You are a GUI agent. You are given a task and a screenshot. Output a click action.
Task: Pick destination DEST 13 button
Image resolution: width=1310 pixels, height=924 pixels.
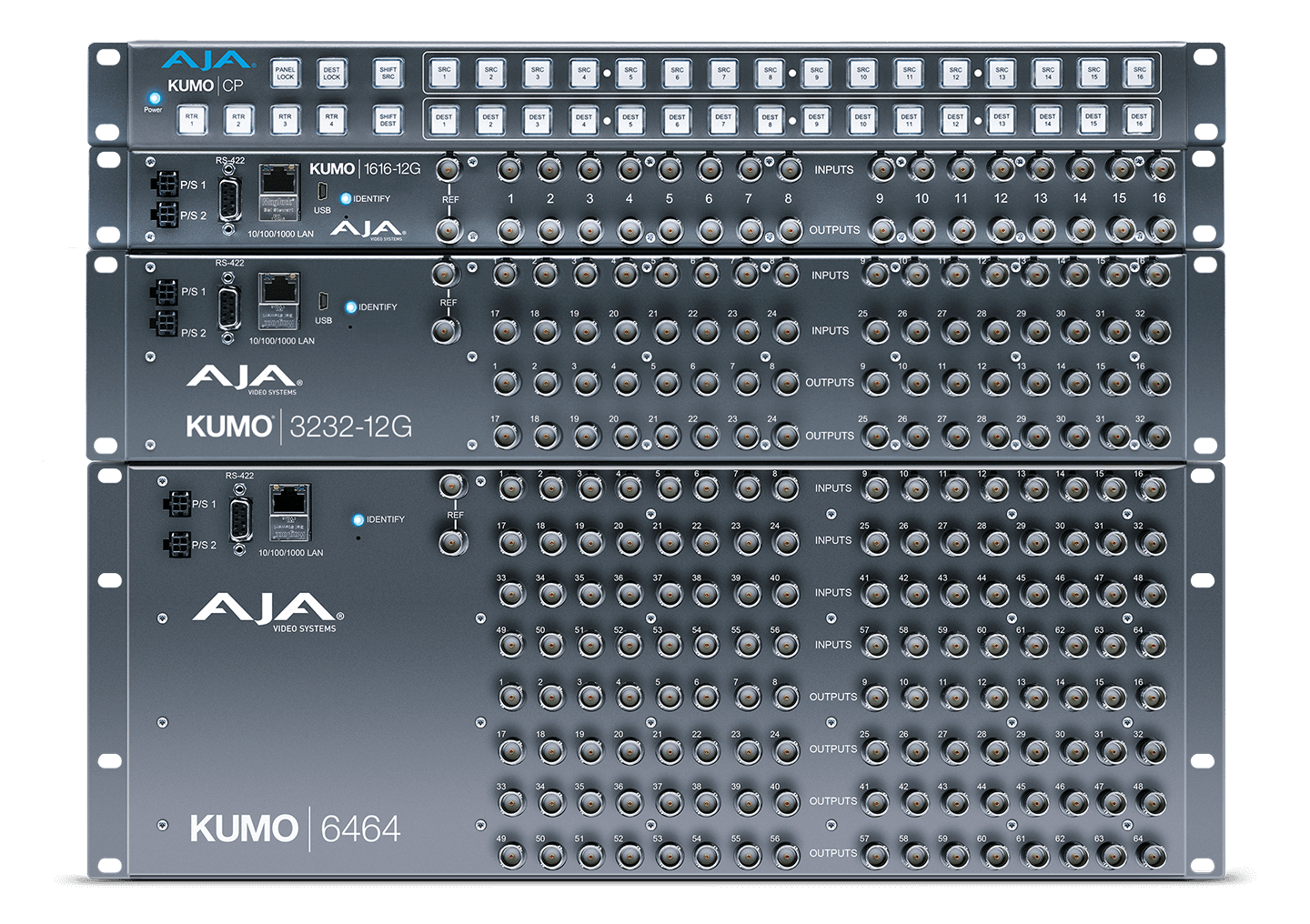[1002, 120]
